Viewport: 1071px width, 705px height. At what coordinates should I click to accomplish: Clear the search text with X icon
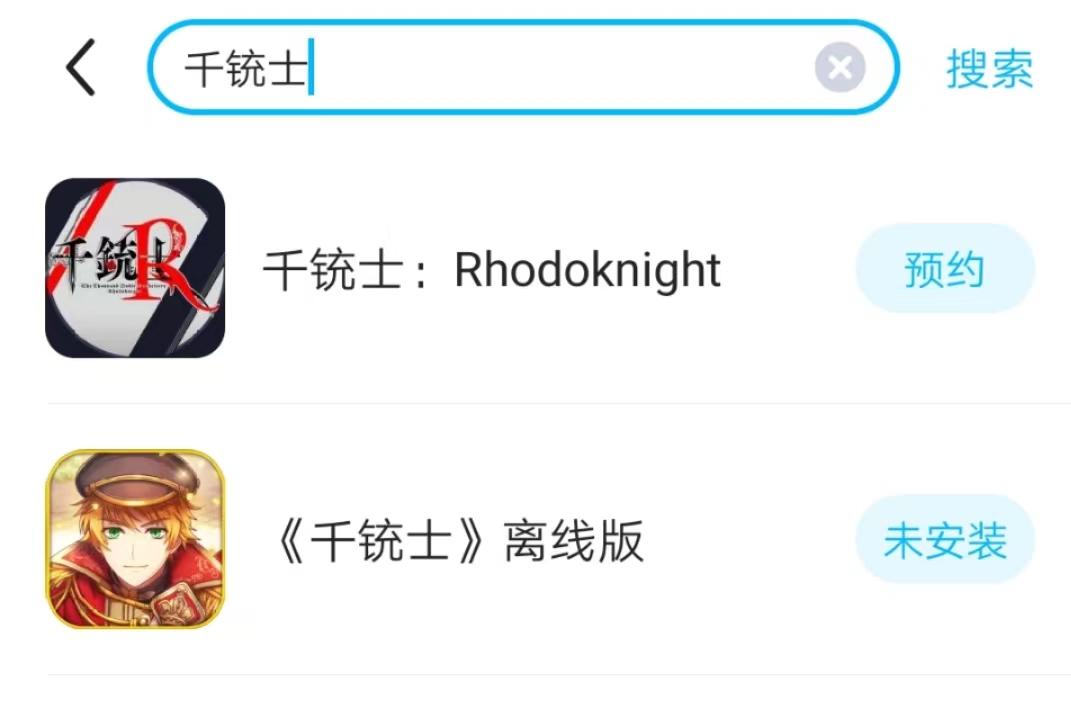point(840,67)
